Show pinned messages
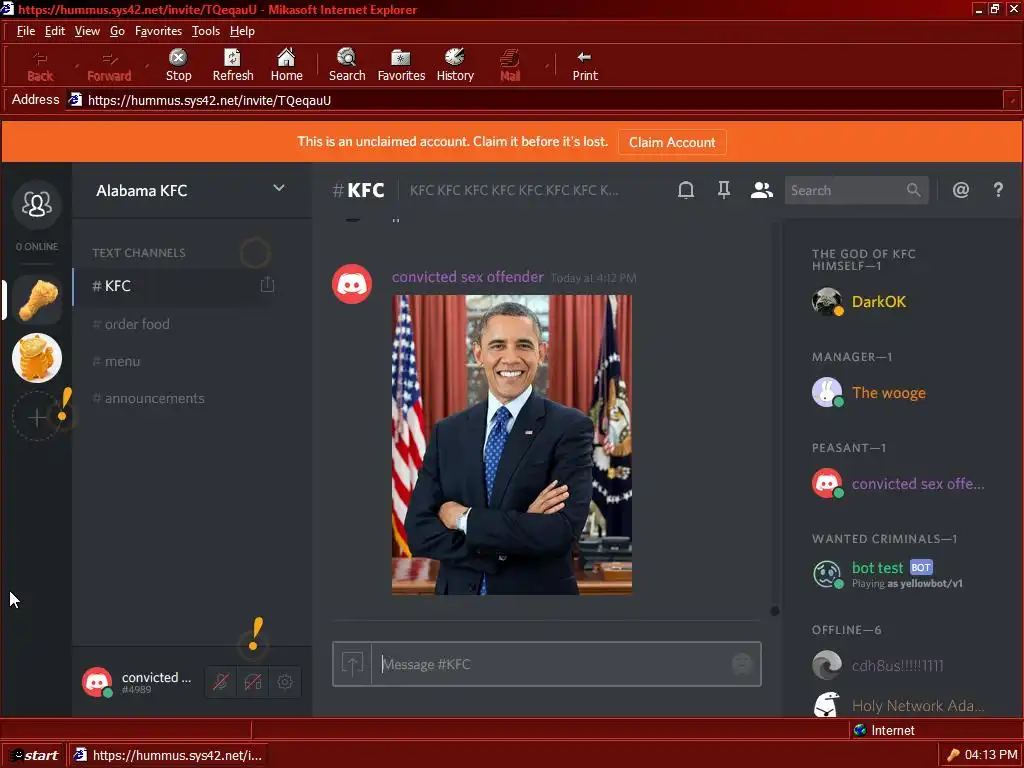The height and width of the screenshot is (768, 1024). [724, 190]
